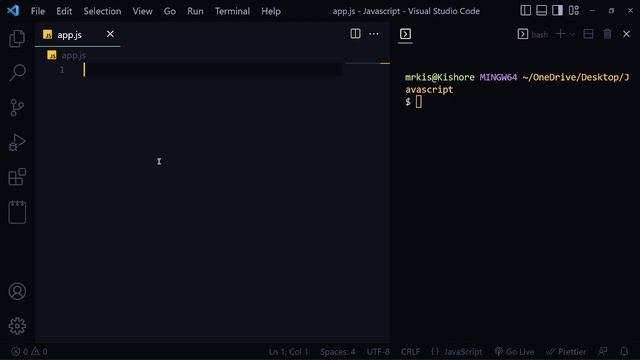
Task: Open the Manage settings gear
Action: [17, 326]
